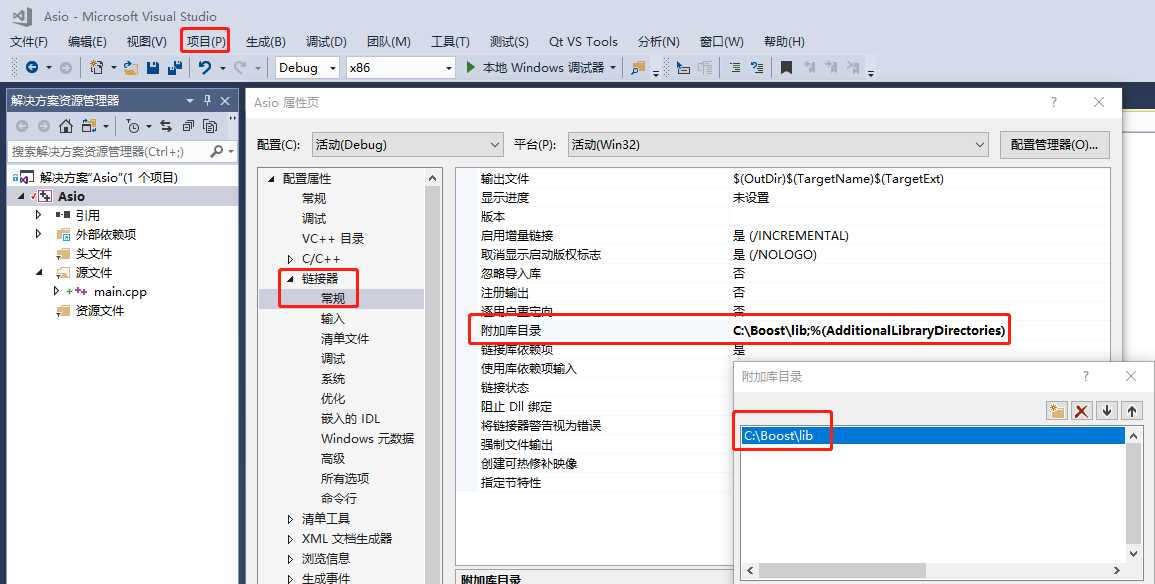Expand the XML 文档生成器 node
The width and height of the screenshot is (1155, 584).
point(290,539)
